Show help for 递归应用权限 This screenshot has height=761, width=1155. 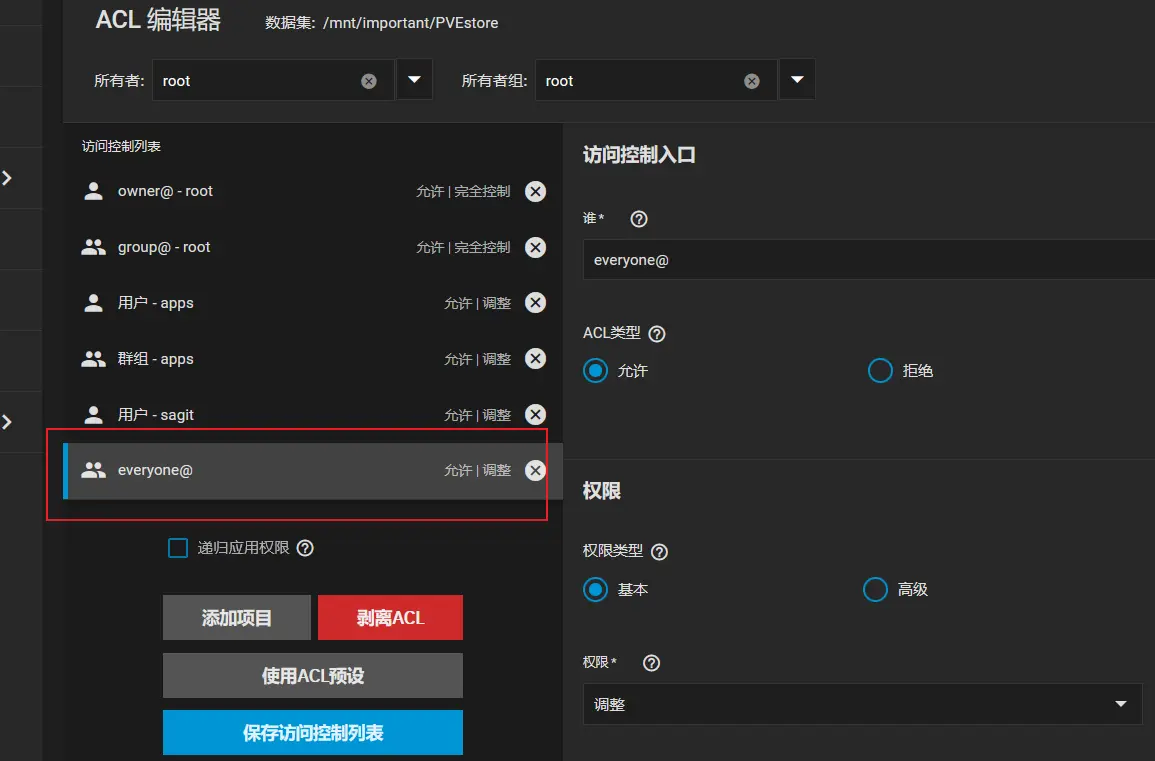tap(306, 548)
